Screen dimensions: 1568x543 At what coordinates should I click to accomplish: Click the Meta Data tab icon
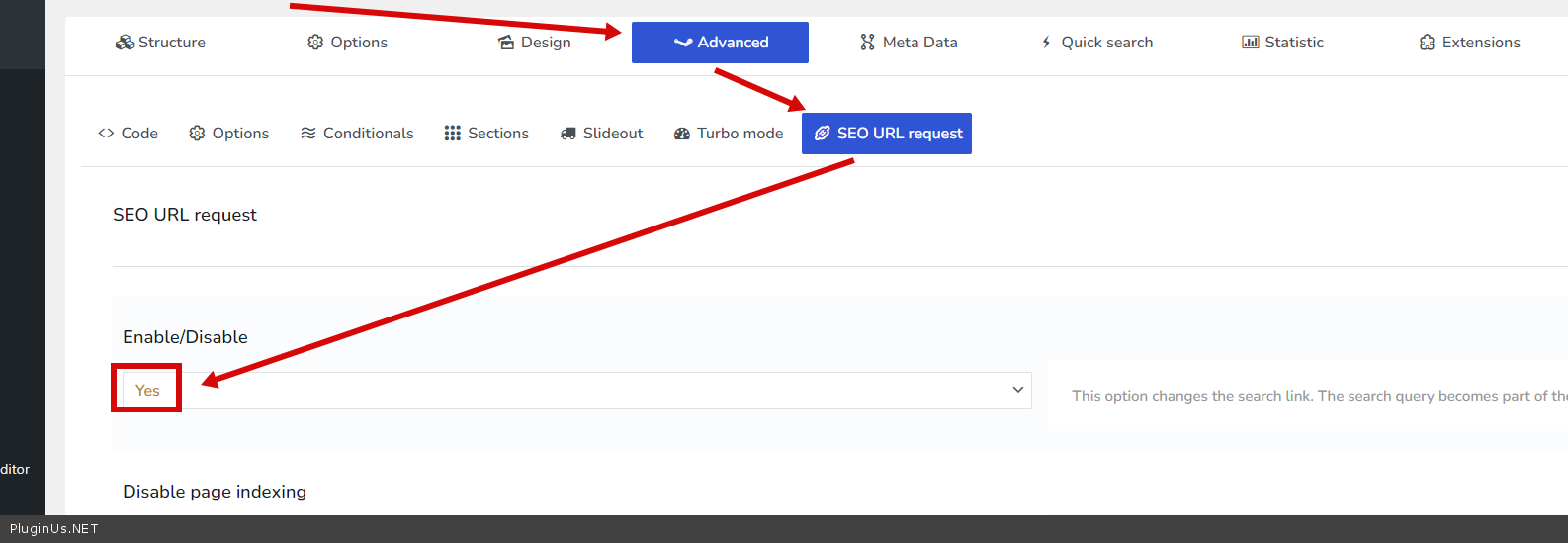coord(867,43)
